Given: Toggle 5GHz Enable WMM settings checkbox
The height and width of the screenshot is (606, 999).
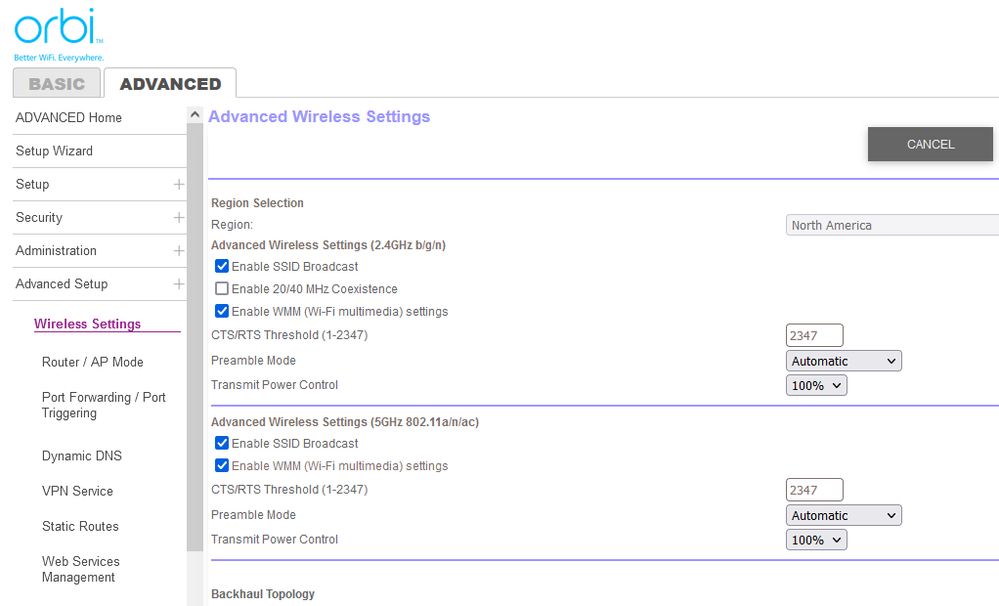Looking at the screenshot, I should (x=222, y=465).
